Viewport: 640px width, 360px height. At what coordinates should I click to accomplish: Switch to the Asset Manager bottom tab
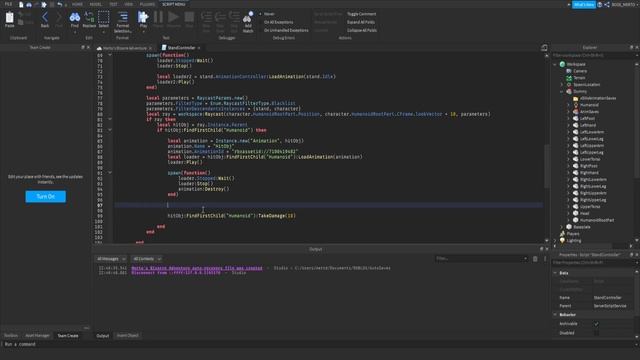point(37,336)
